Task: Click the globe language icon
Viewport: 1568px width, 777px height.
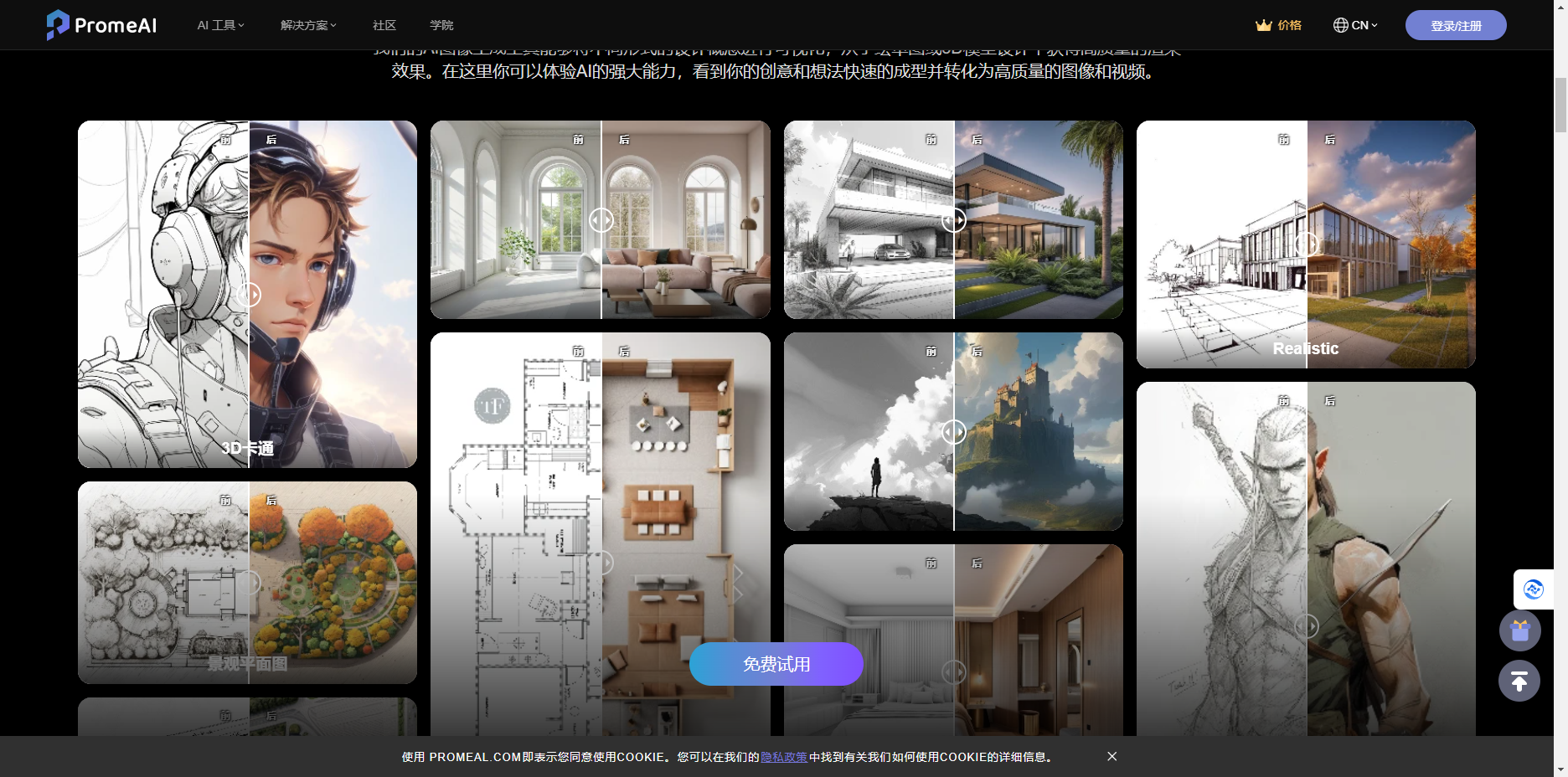Action: point(1340,25)
